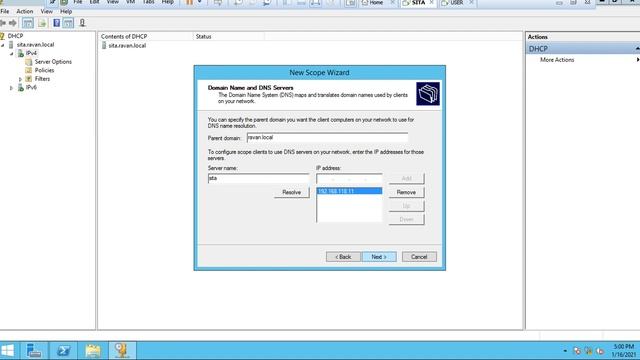Click the last DHCP toolbar icon
640x360 pixels.
(82, 23)
